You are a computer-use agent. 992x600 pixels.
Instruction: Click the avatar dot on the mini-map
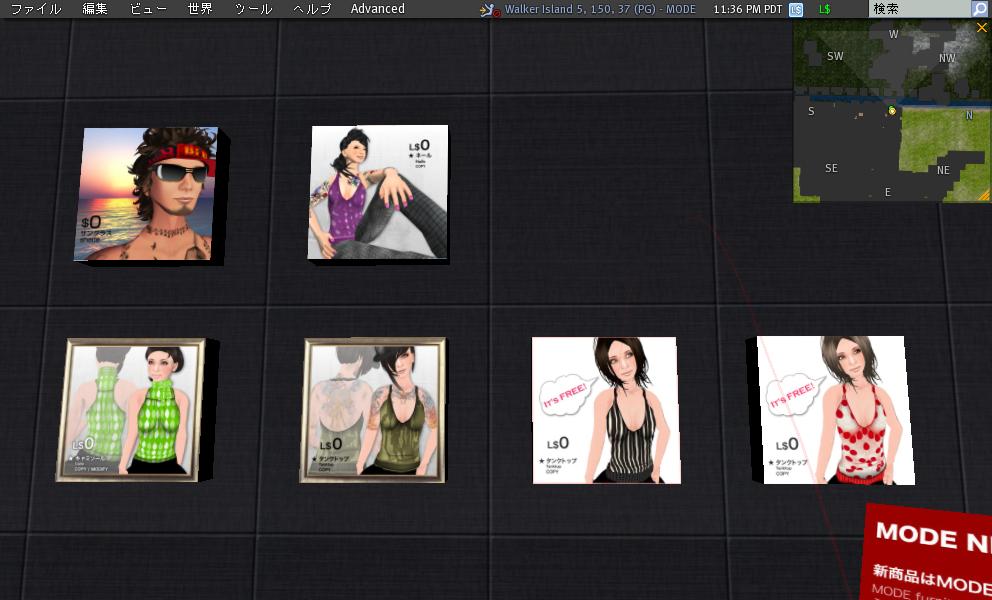[x=892, y=111]
